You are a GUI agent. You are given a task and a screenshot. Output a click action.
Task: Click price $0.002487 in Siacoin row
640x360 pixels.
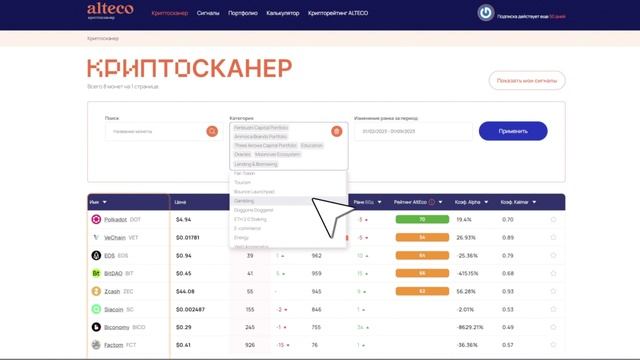(x=191, y=309)
